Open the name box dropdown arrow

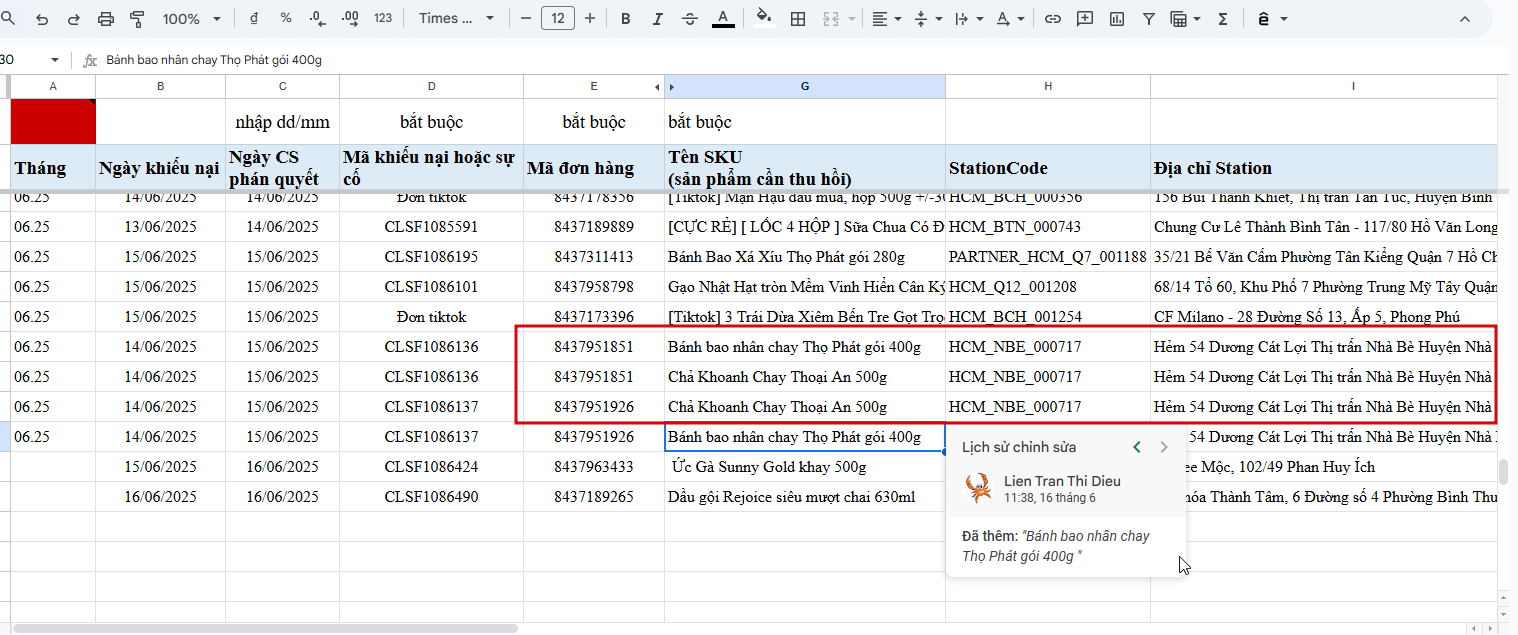[54, 60]
